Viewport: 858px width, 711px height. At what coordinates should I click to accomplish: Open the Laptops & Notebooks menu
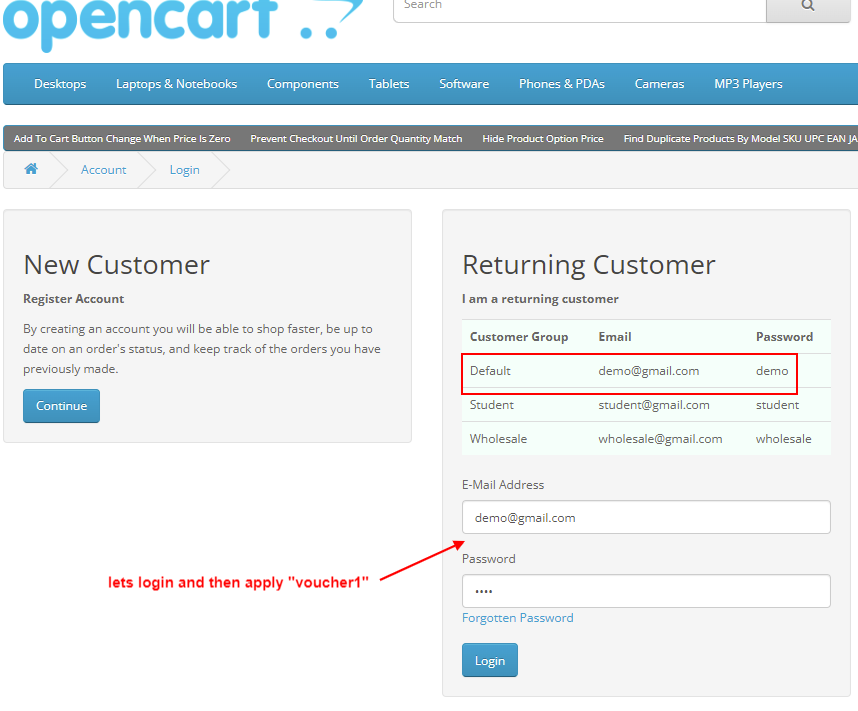coord(176,84)
